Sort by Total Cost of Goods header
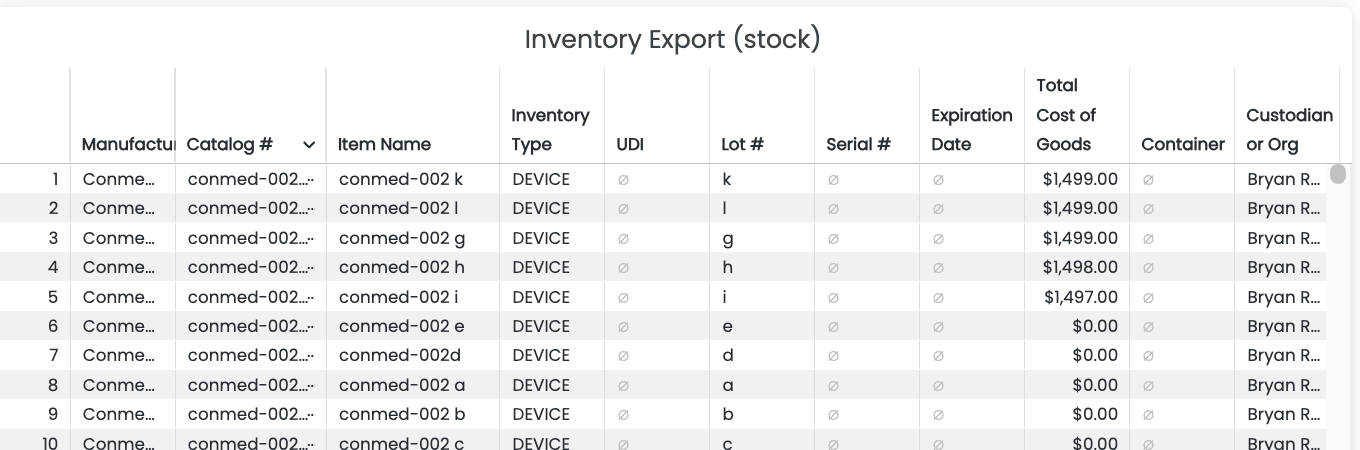Screen dimensions: 1360x450 [1066, 115]
